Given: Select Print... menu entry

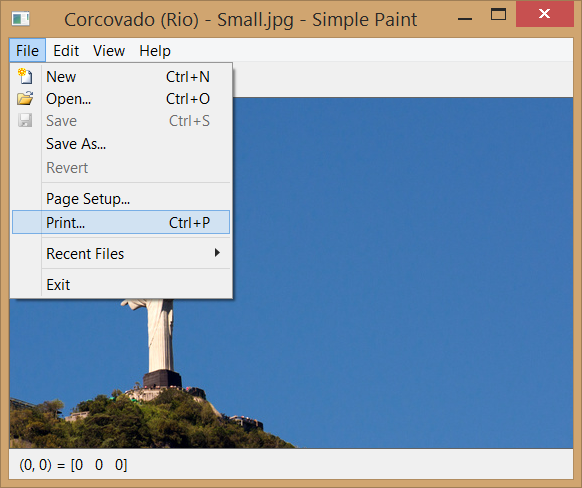Looking at the screenshot, I should (x=121, y=222).
